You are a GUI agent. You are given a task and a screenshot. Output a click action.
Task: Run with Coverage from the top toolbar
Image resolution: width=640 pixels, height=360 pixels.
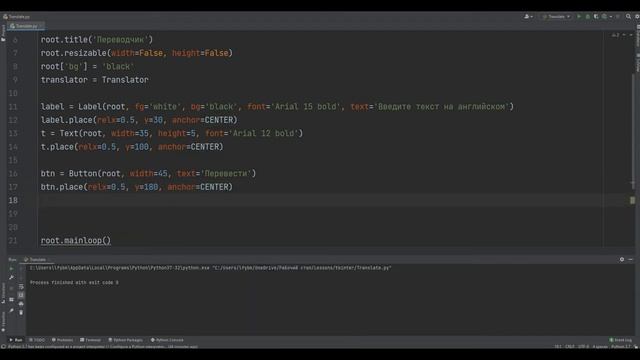pos(596,17)
